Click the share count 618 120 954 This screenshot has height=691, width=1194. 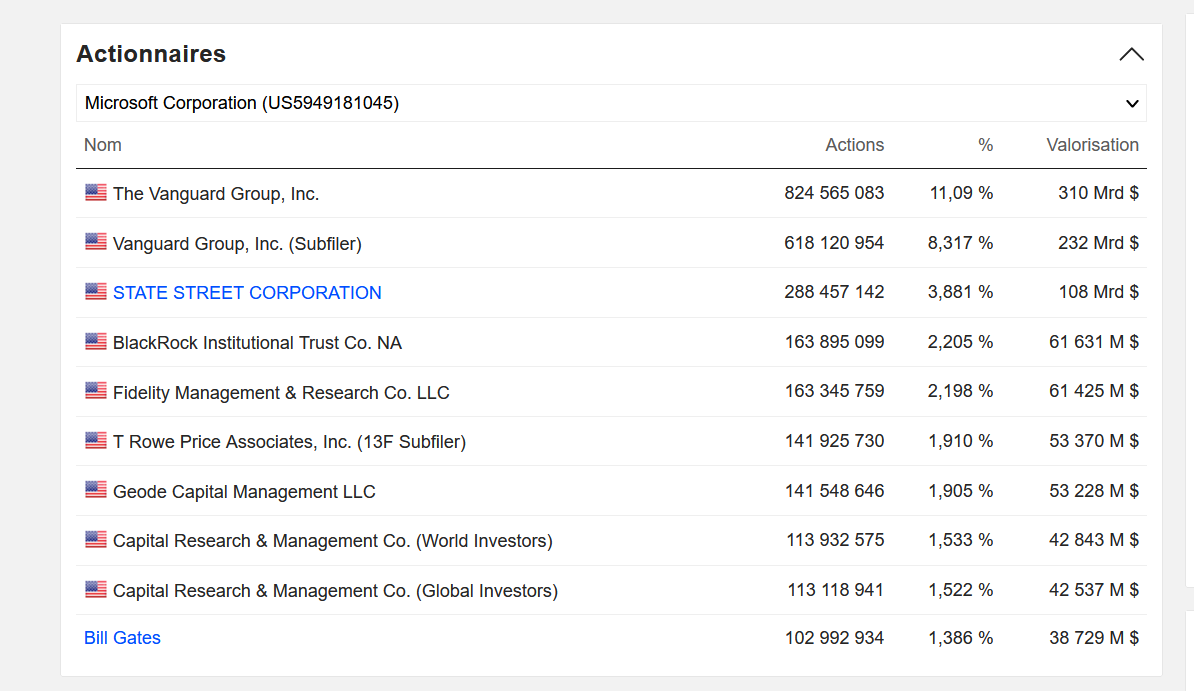click(834, 242)
